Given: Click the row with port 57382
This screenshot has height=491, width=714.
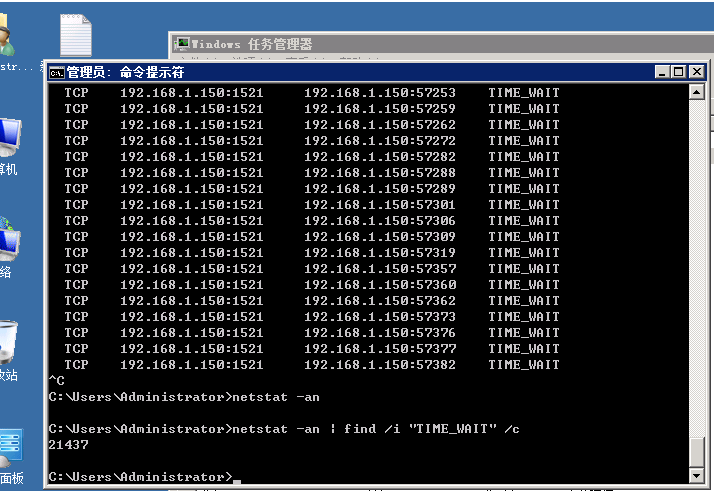Looking at the screenshot, I should pos(311,364).
